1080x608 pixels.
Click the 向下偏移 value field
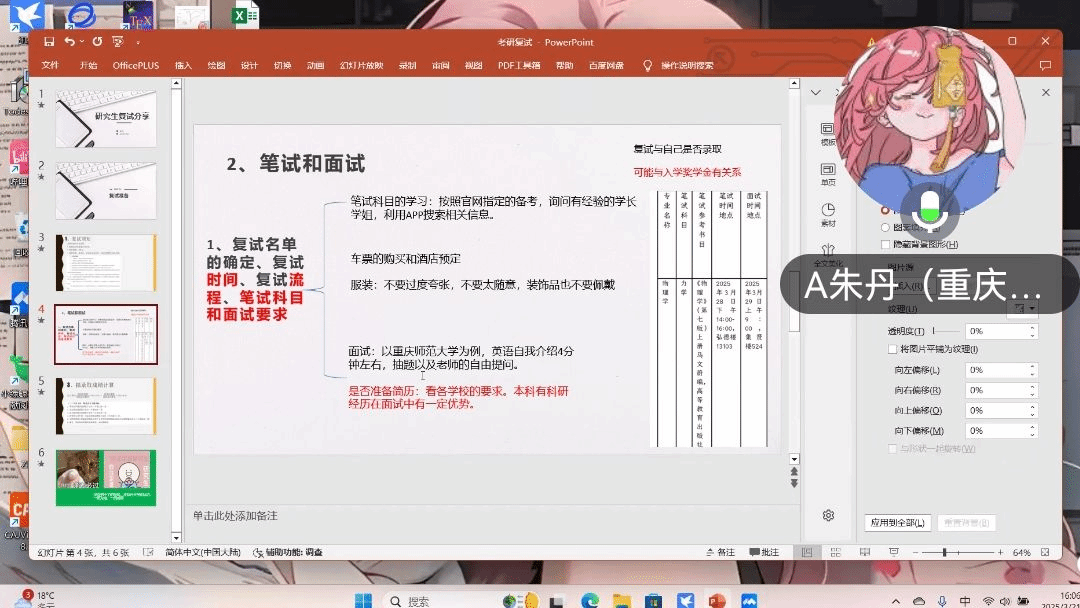[997, 431]
